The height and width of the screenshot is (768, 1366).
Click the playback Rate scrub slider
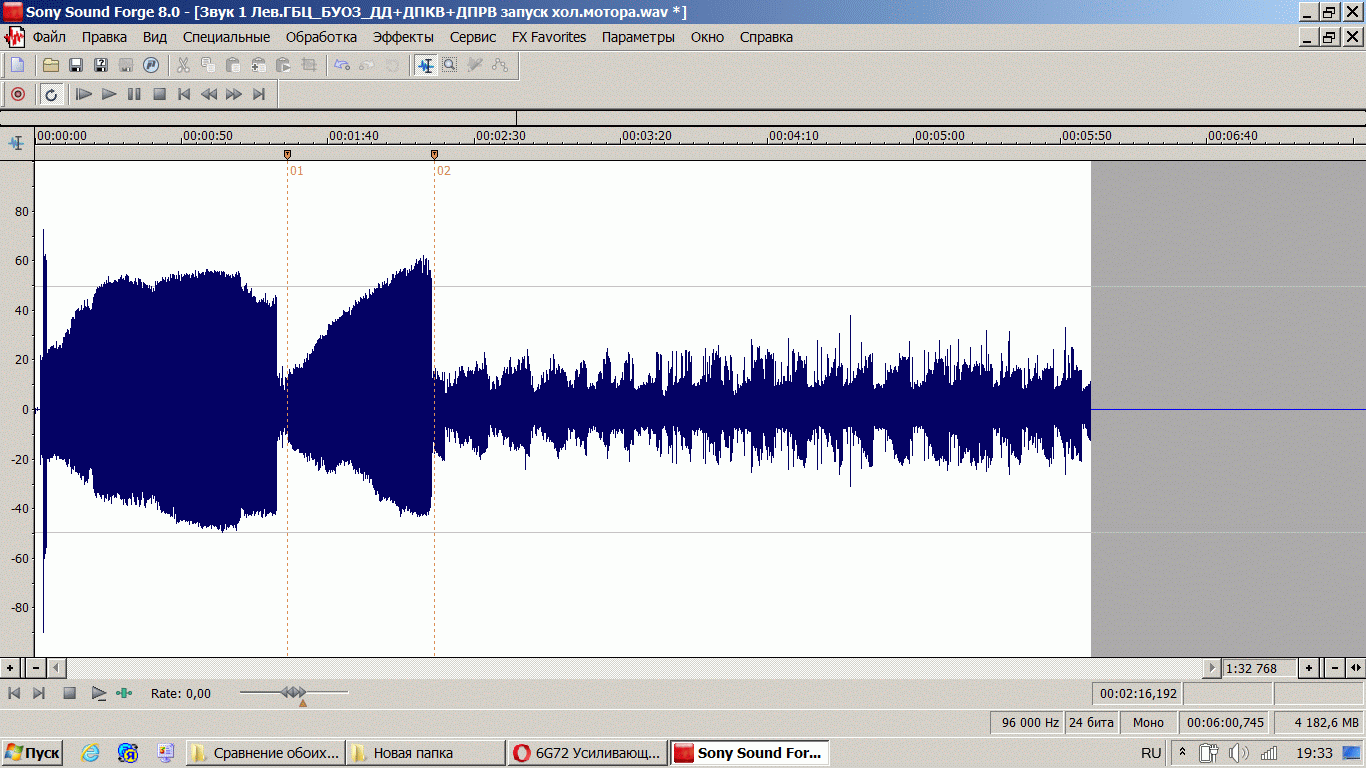pyautogui.click(x=294, y=692)
